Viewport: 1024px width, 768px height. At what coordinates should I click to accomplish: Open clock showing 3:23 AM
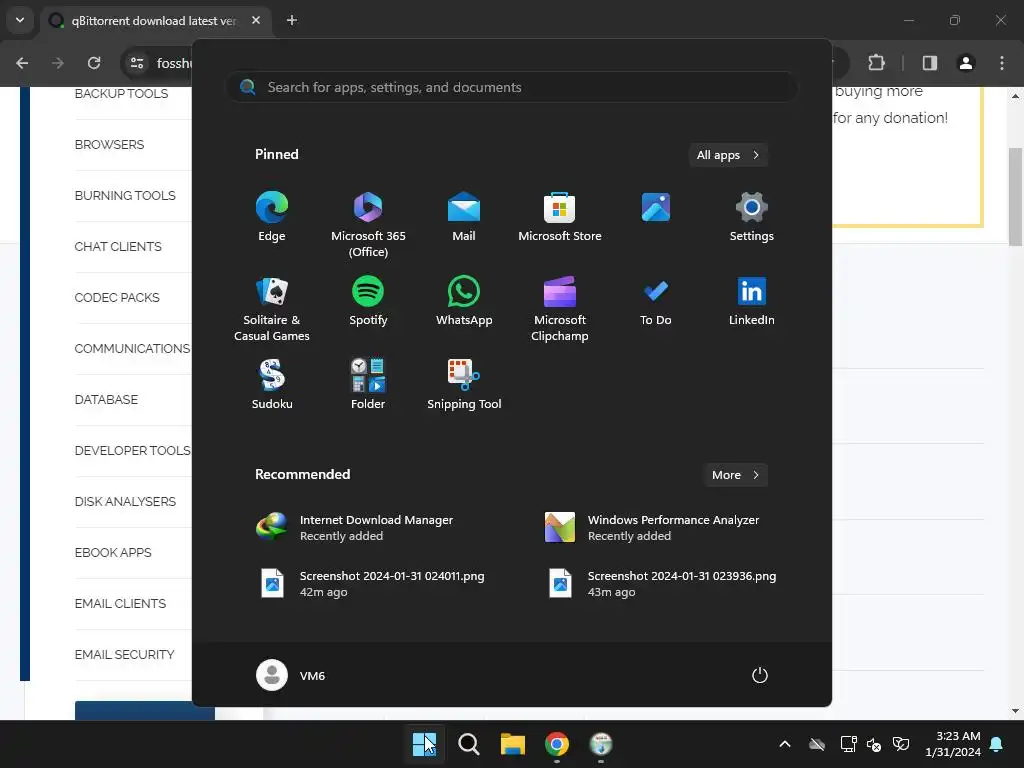point(953,744)
